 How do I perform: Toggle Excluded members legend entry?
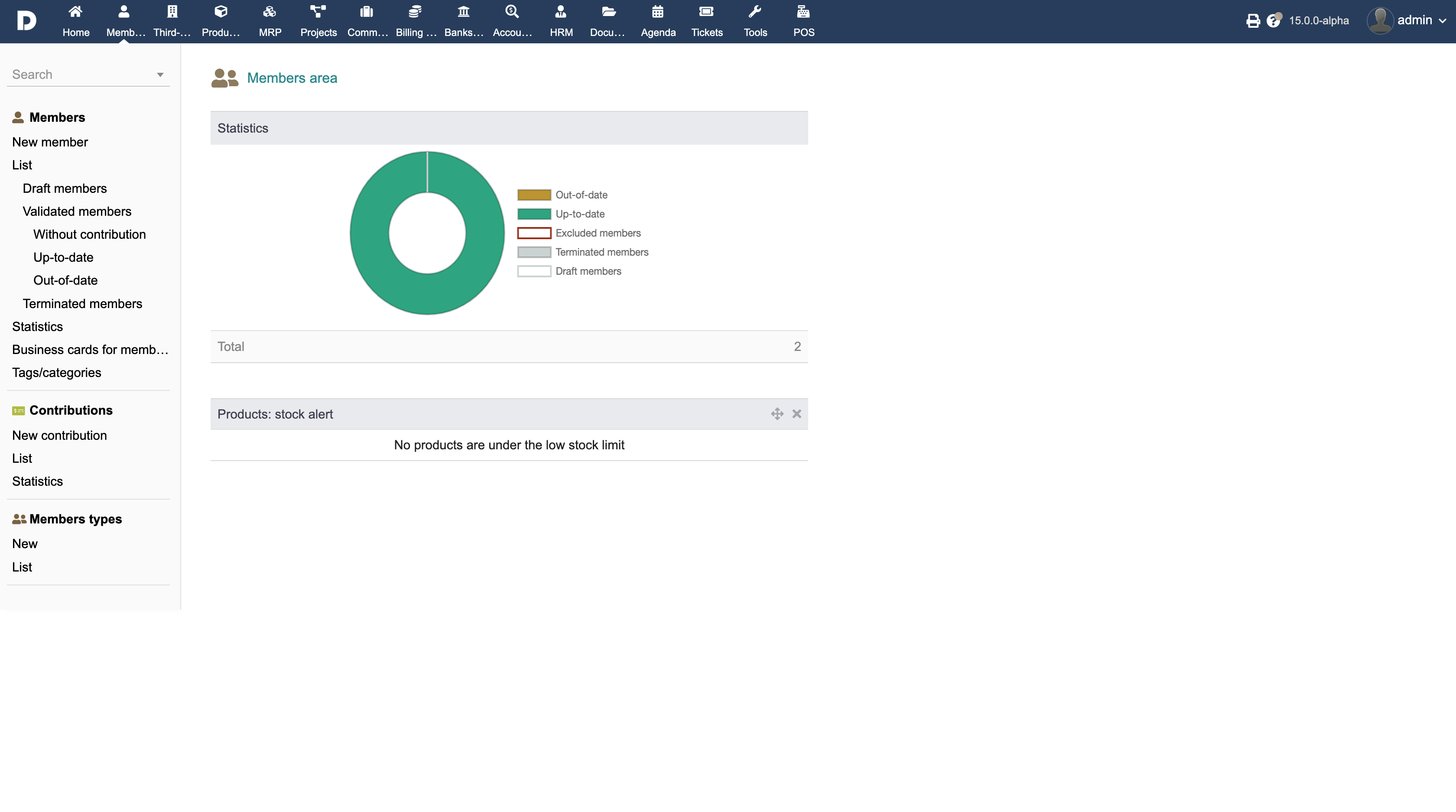click(x=598, y=234)
